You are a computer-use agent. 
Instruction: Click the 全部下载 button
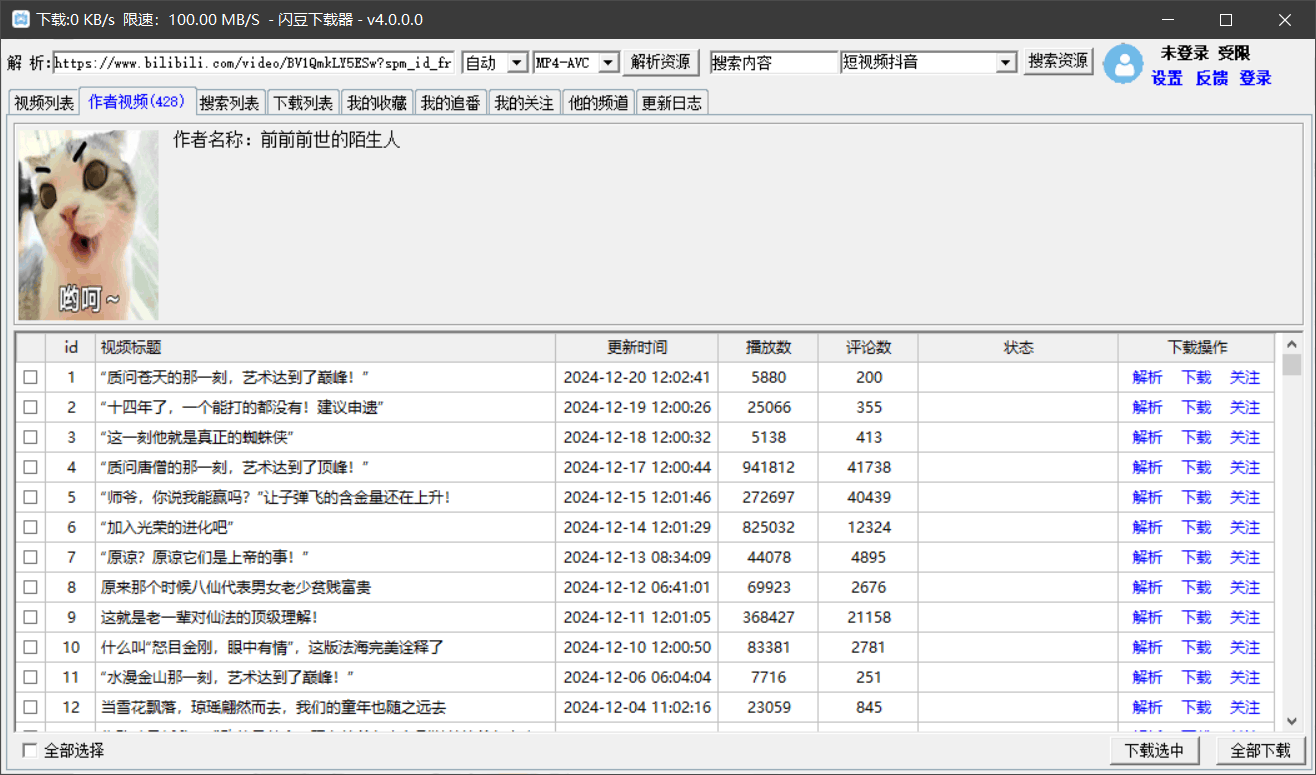coord(1261,751)
